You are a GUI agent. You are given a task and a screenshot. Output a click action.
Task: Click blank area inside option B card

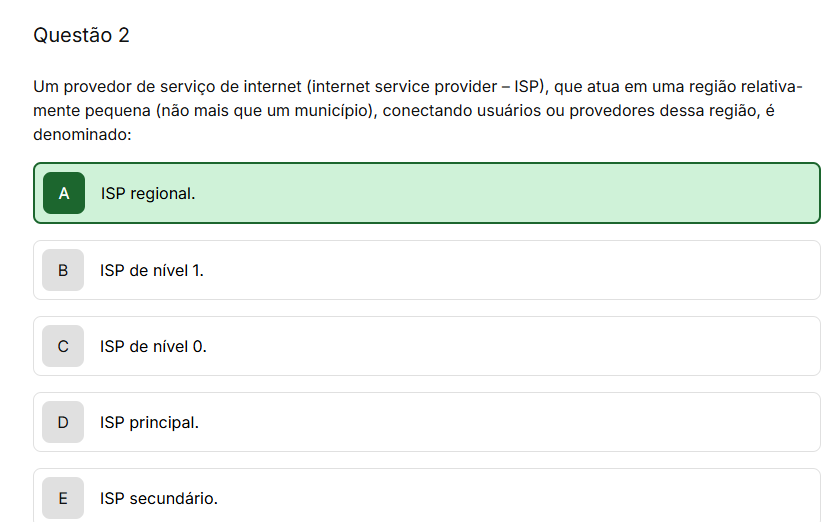pos(508,270)
